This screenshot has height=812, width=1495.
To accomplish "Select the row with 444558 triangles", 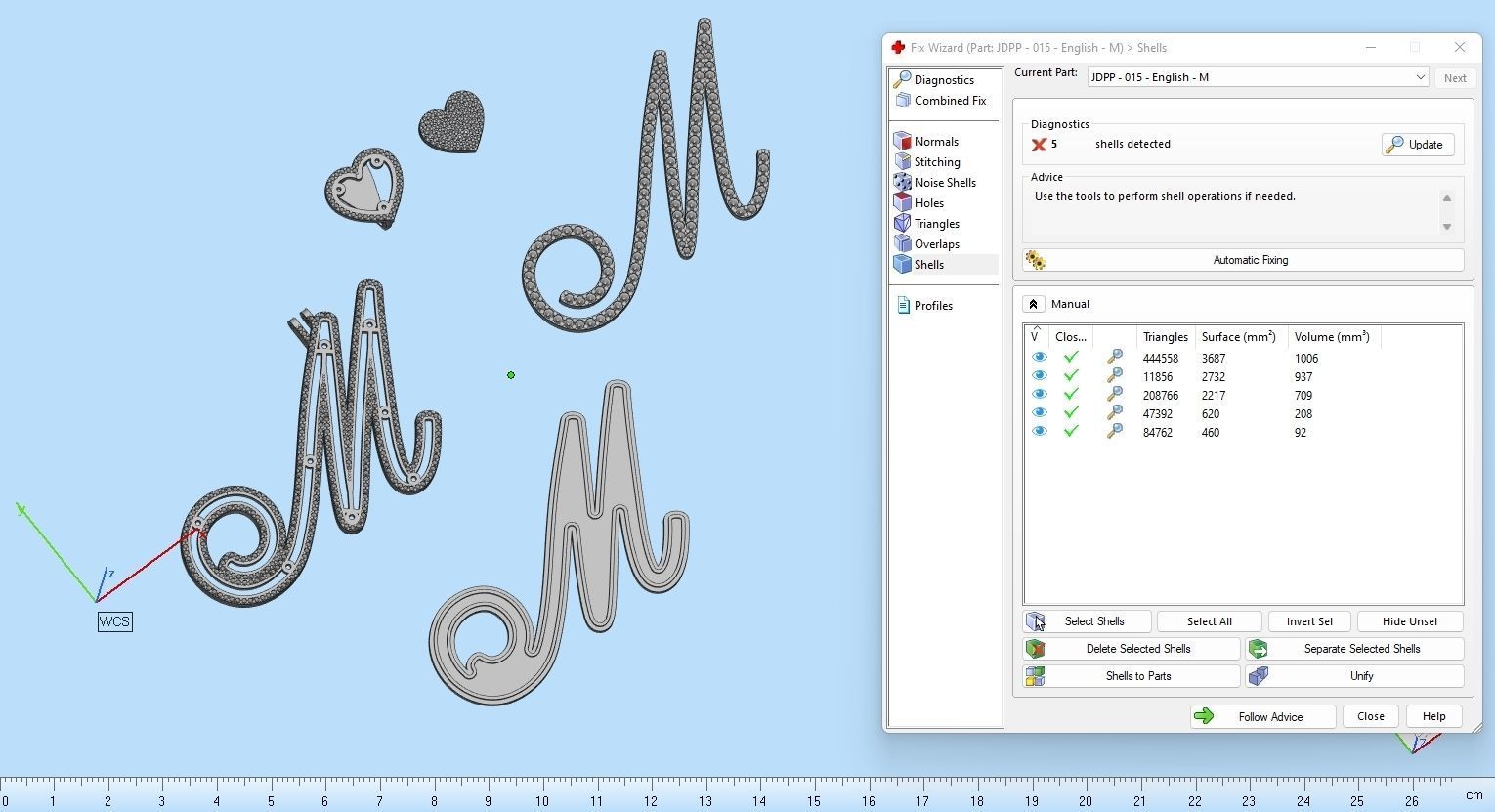I will 1243,358.
